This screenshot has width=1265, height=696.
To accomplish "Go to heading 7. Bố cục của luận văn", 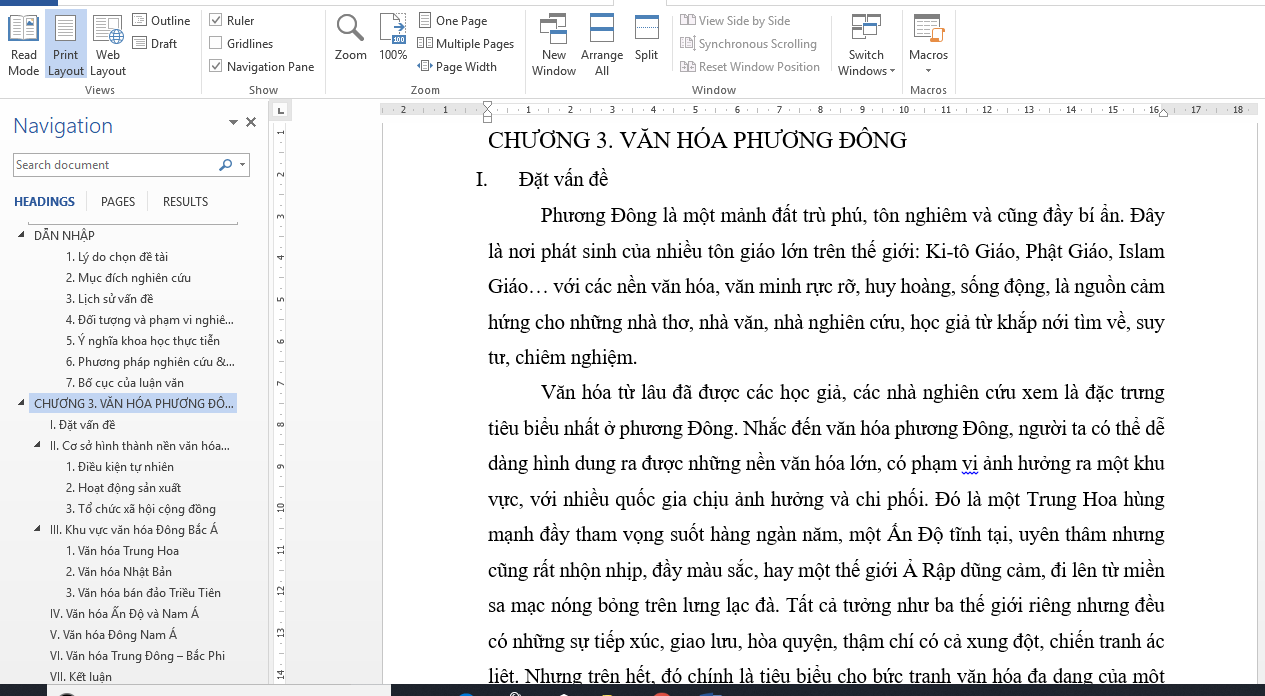I will coord(125,383).
